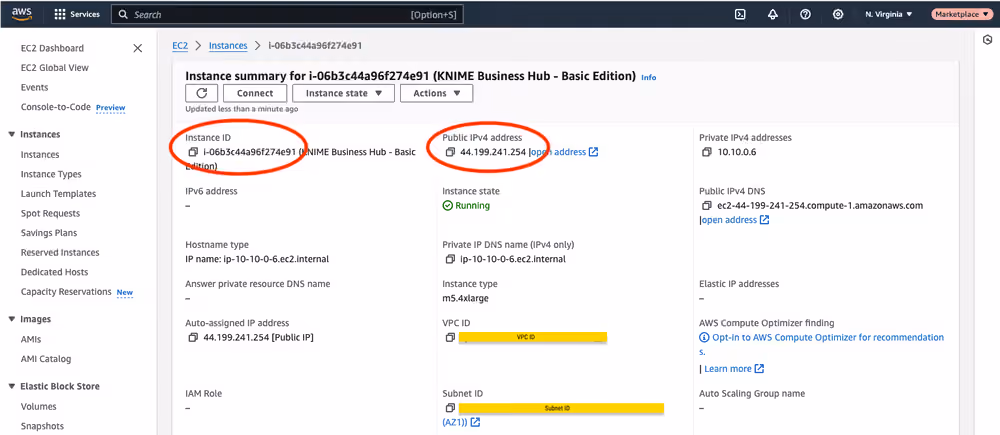Screen dimensions: 1000x435
Task: Copy the Instance ID
Action: 193,152
